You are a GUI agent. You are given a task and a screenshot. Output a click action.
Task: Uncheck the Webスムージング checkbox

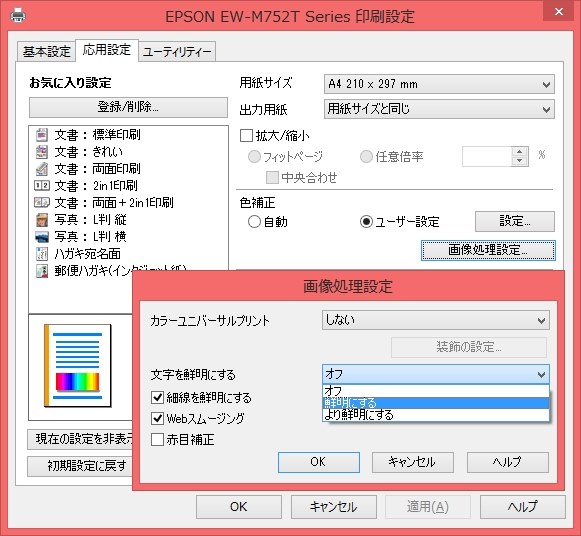click(x=157, y=419)
